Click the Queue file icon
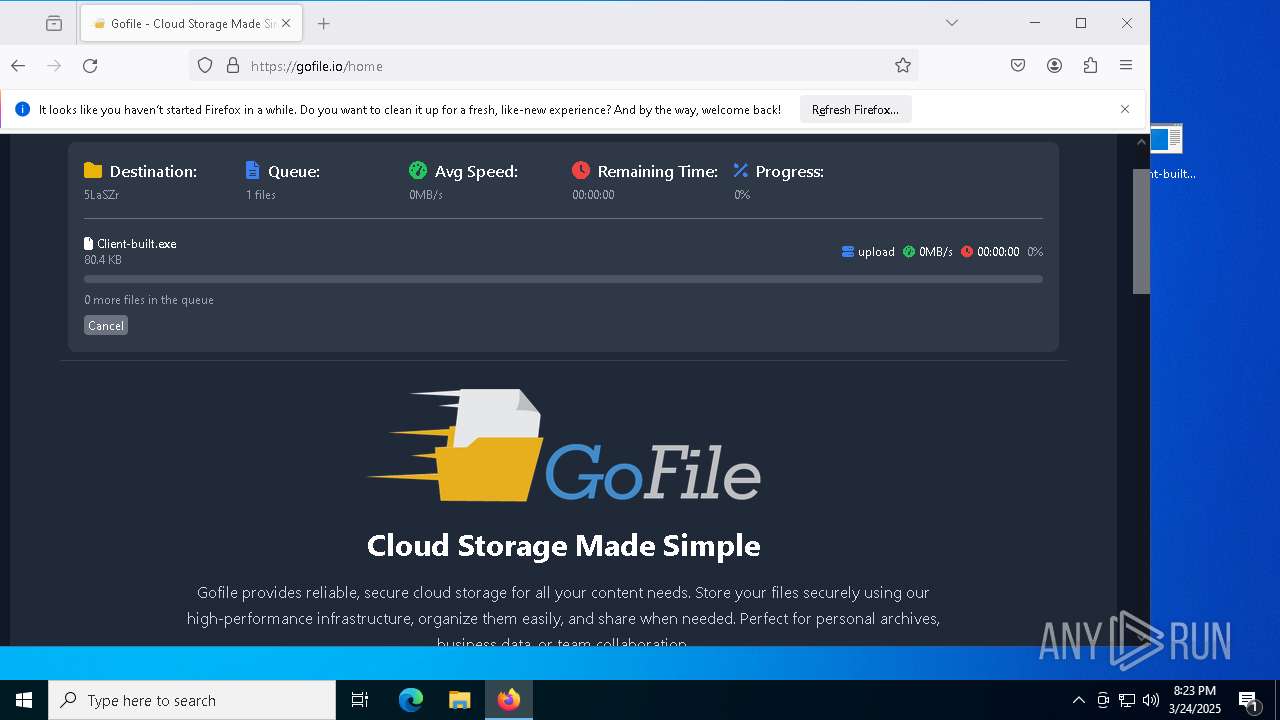This screenshot has width=1280, height=720. pyautogui.click(x=253, y=171)
